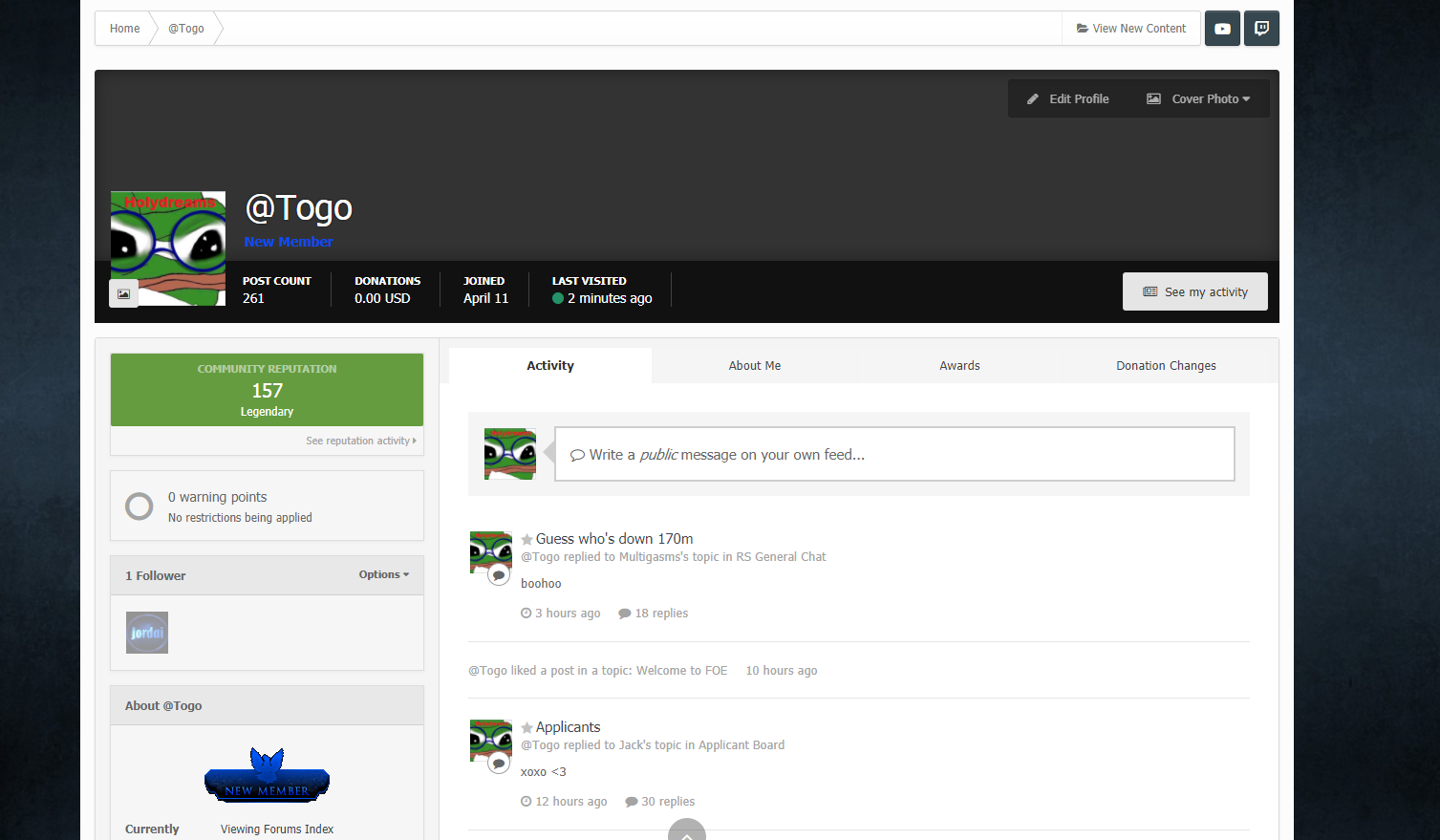Expand See reputation activity
The width and height of the screenshot is (1440, 840).
361,441
